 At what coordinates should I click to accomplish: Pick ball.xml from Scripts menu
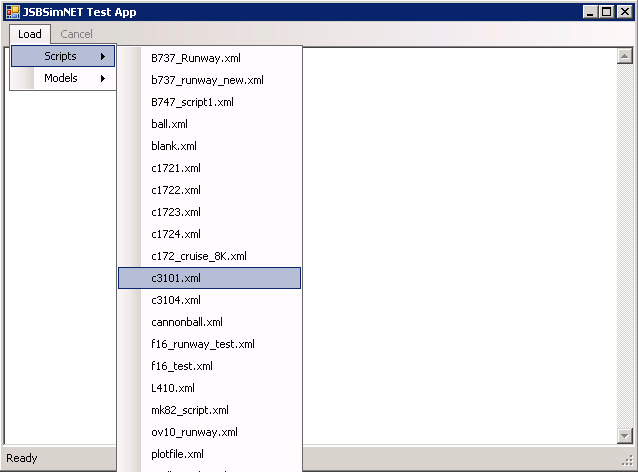click(169, 124)
